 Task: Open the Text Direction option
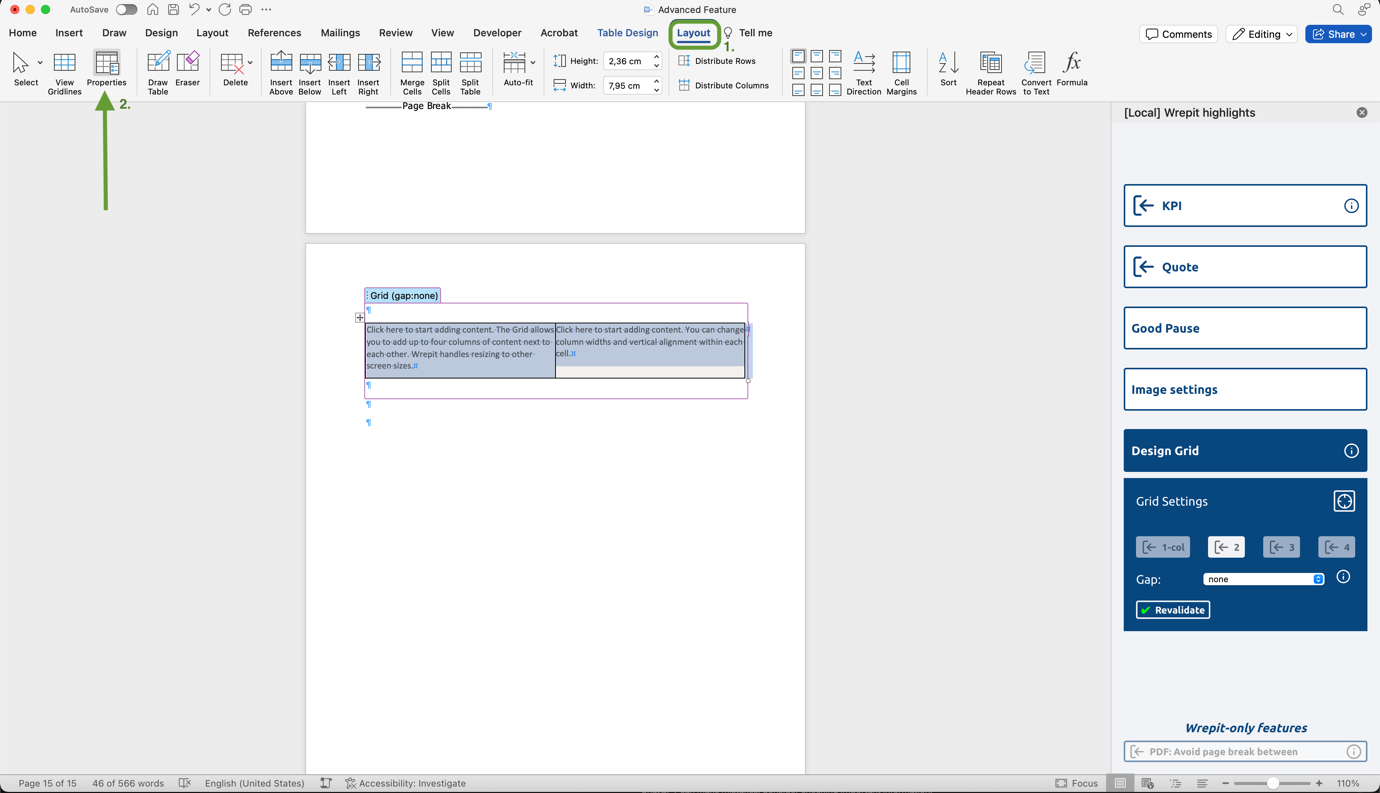click(x=864, y=73)
